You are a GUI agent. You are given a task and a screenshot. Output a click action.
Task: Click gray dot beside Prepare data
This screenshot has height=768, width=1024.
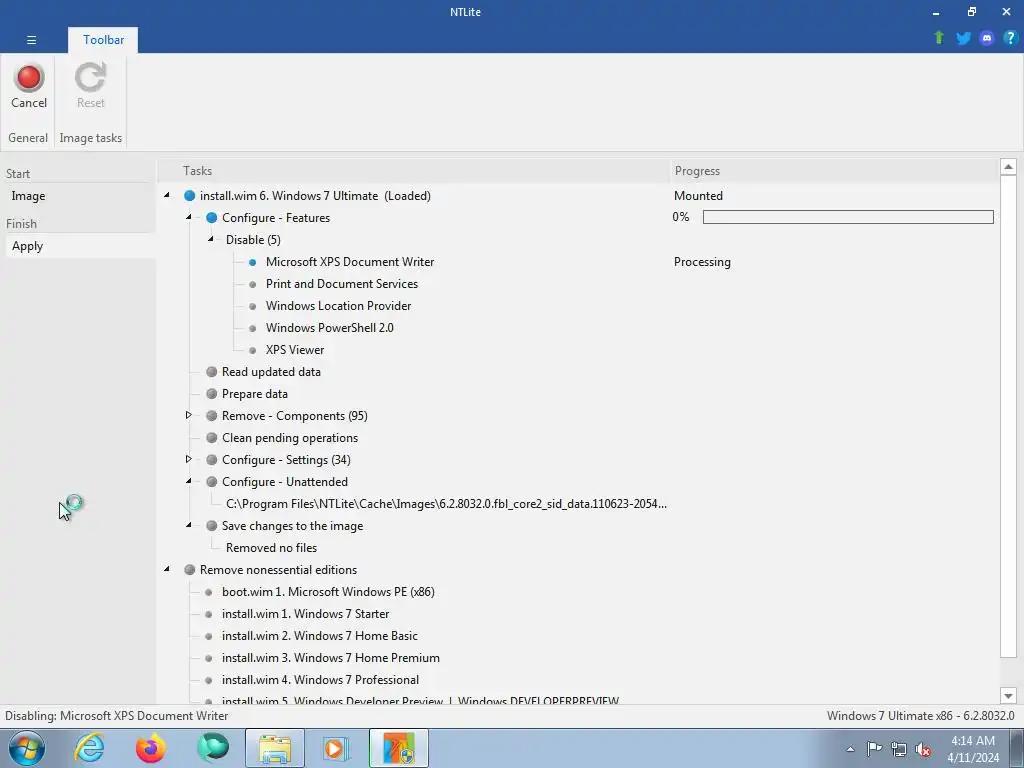pos(212,394)
